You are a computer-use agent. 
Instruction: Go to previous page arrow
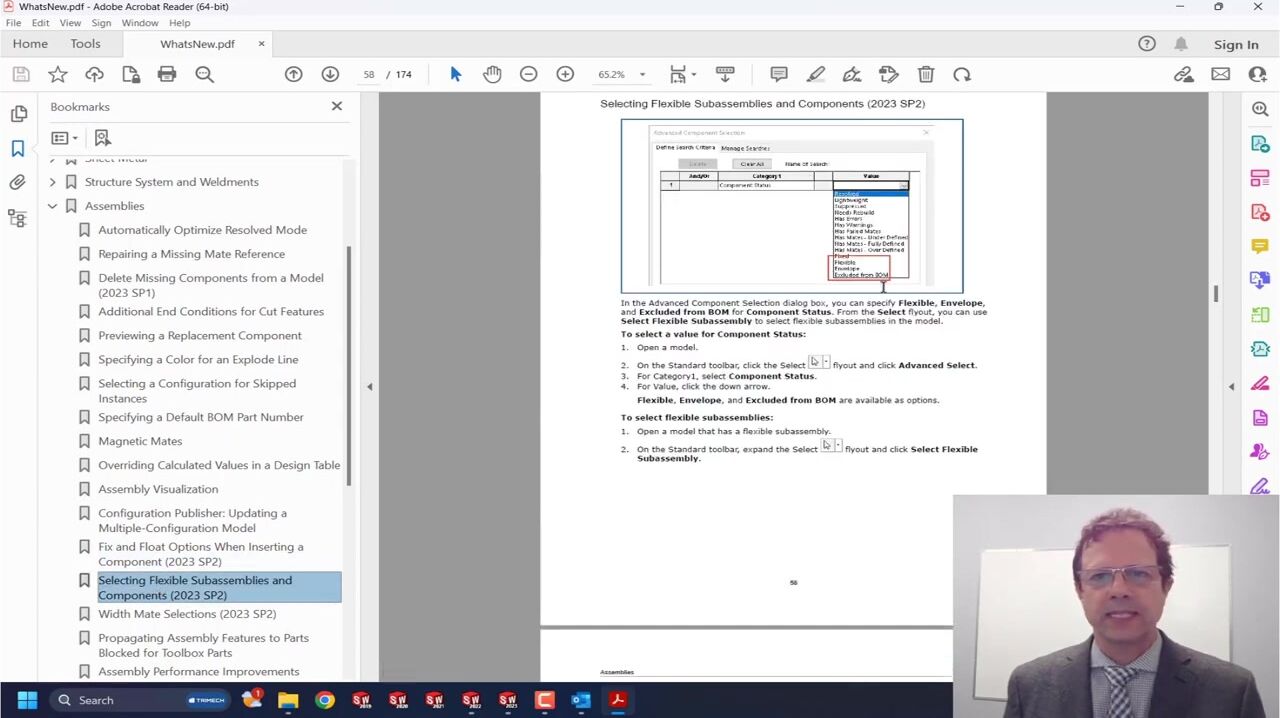tap(293, 74)
